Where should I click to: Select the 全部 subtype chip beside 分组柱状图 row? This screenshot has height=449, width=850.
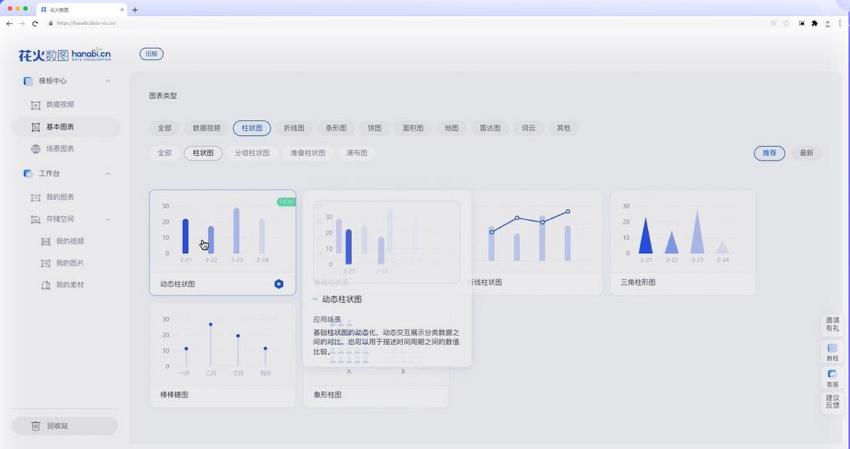pyautogui.click(x=165, y=153)
